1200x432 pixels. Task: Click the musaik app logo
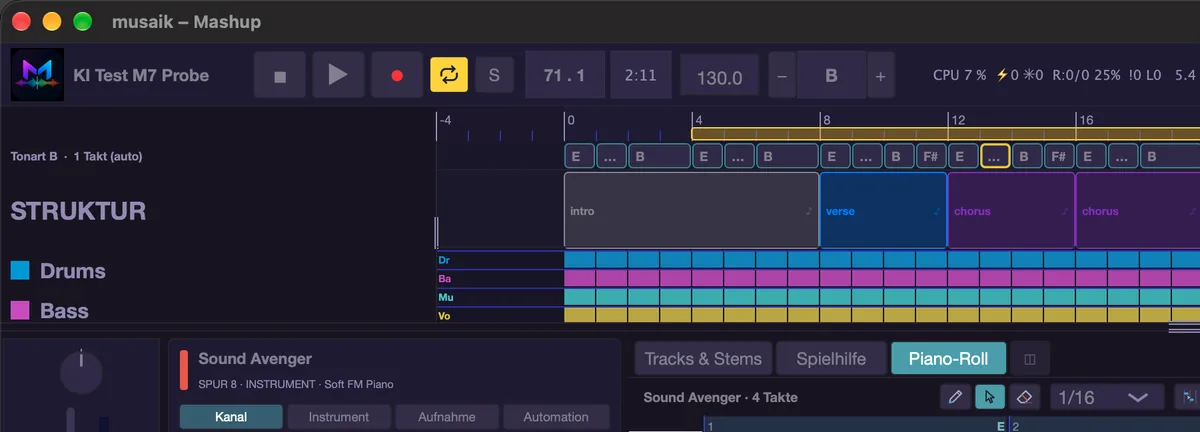(x=37, y=75)
